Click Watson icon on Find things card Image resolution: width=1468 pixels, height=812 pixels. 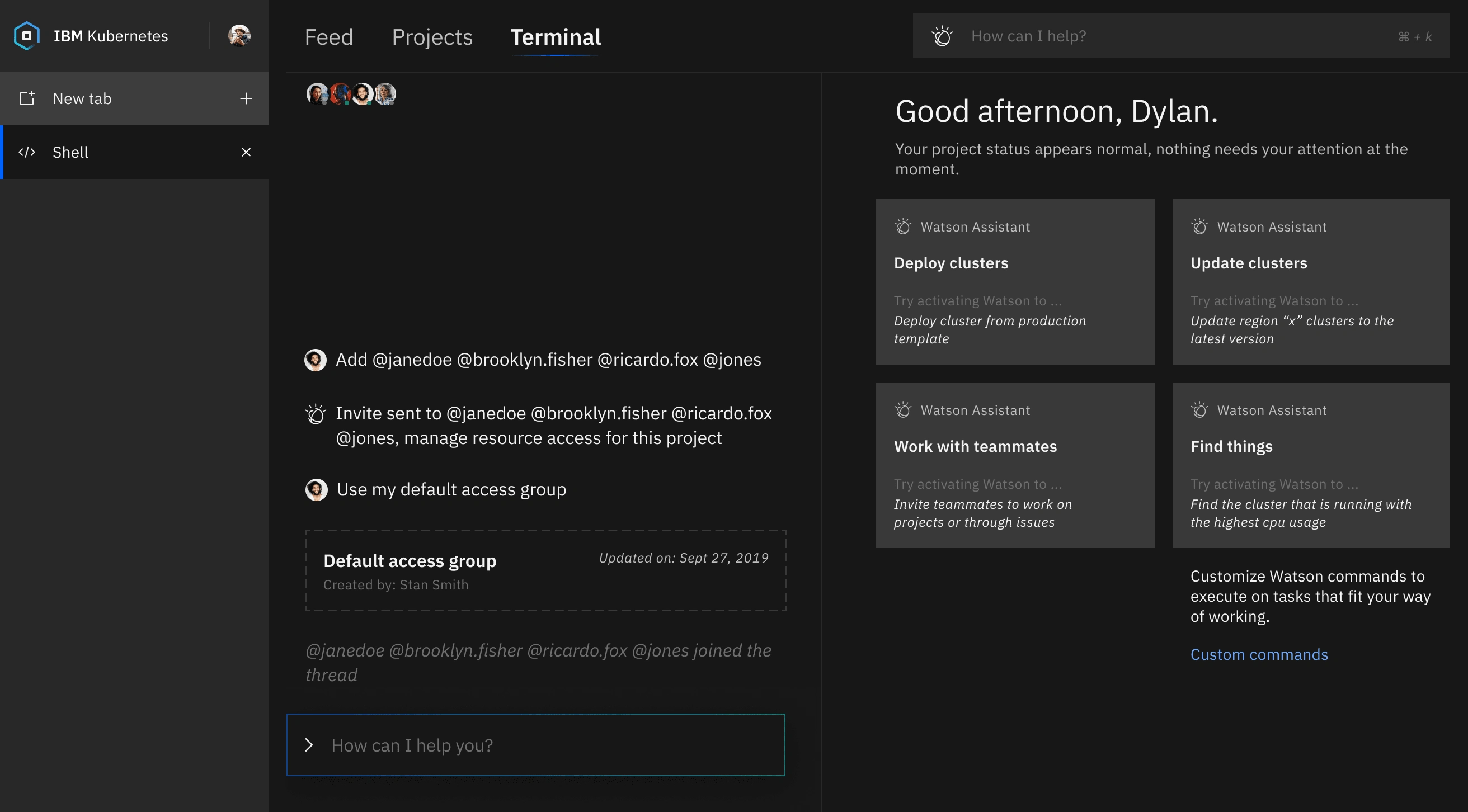(1199, 410)
